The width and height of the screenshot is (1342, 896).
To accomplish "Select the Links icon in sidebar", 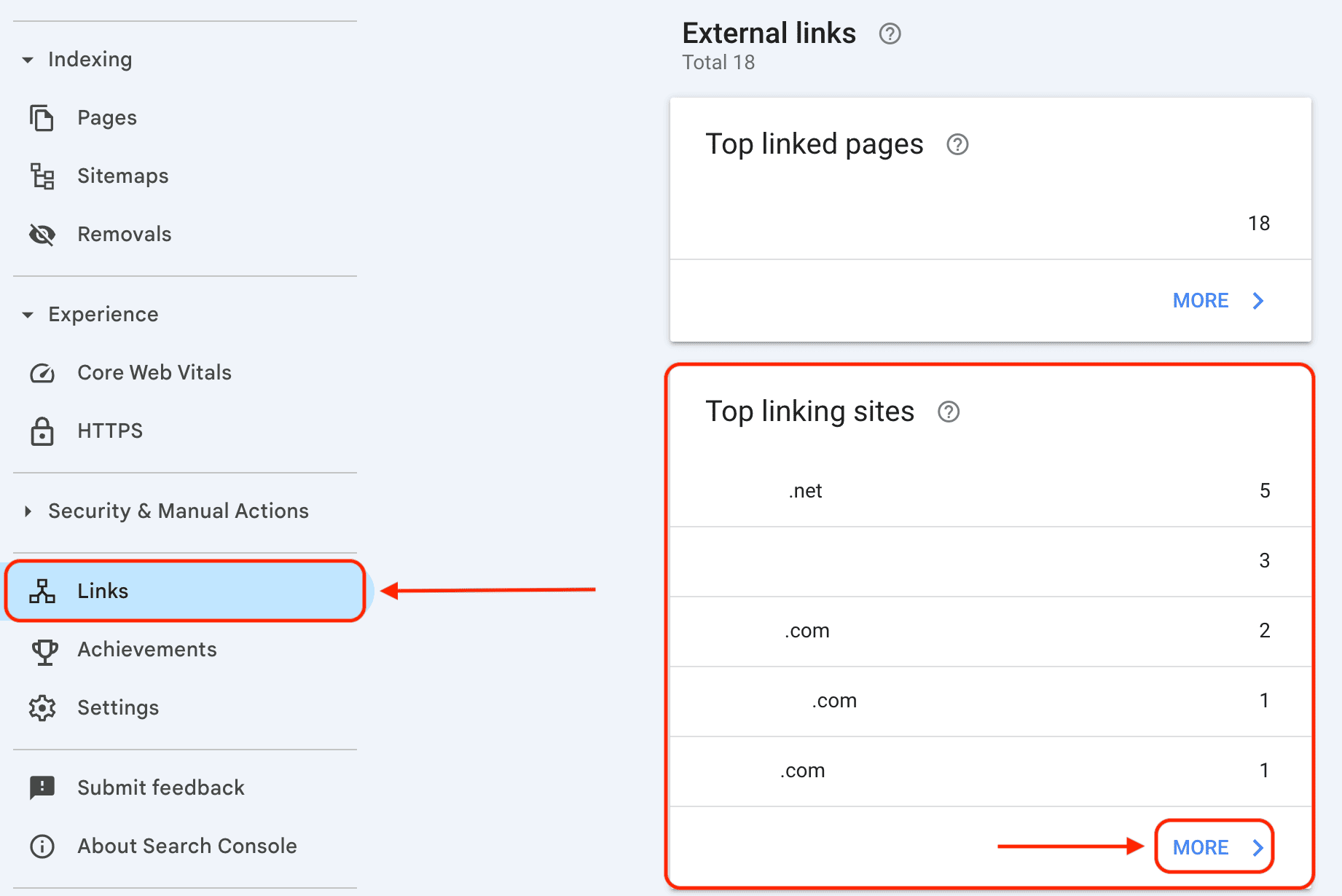I will tap(42, 591).
